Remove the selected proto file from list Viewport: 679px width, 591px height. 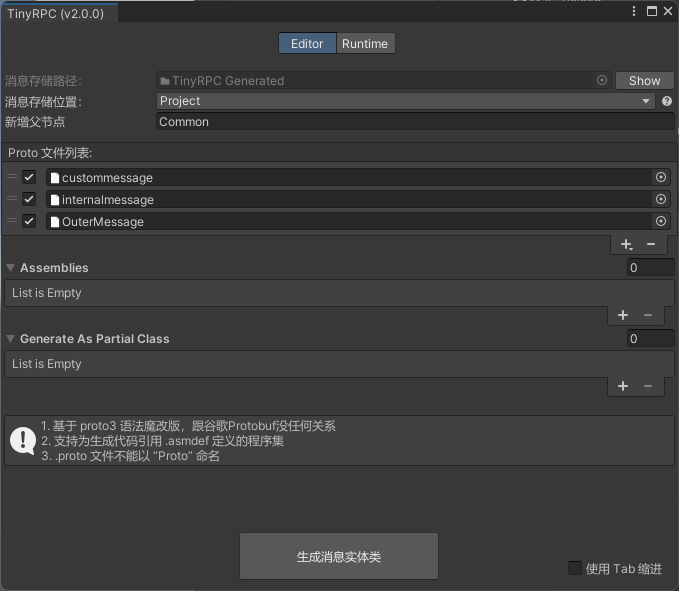point(651,245)
